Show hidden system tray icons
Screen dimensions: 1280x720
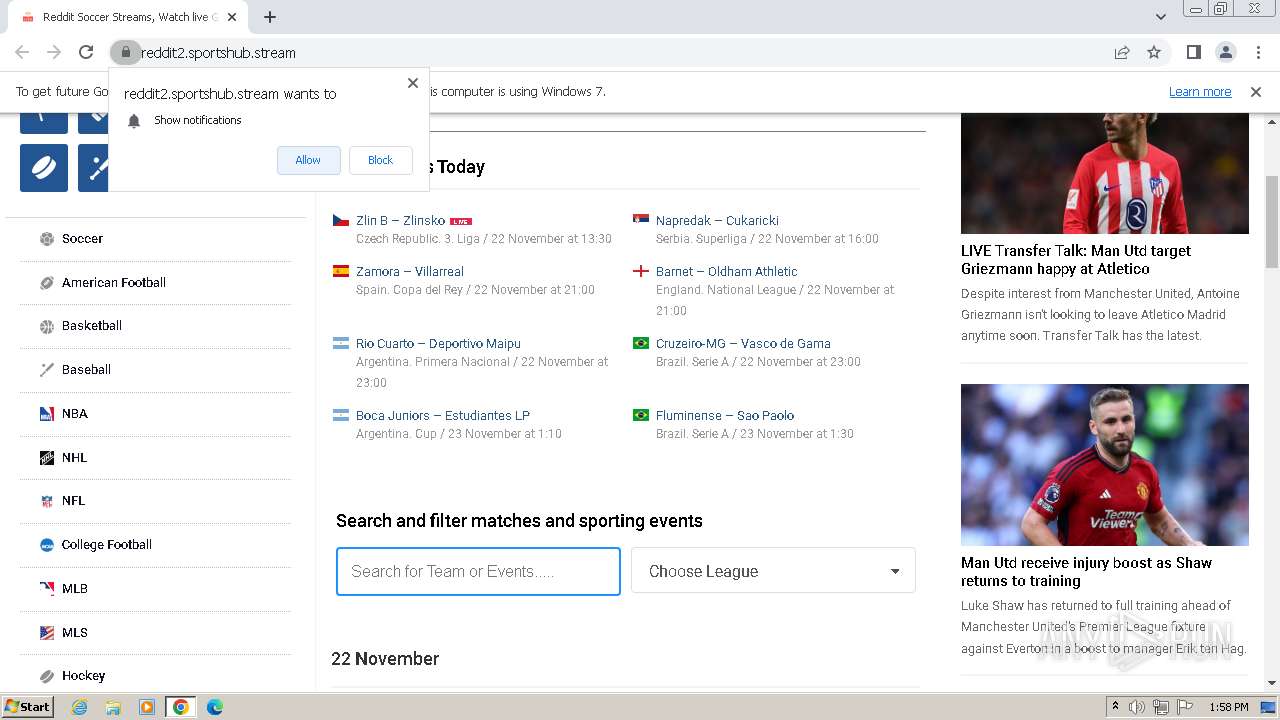tap(1115, 707)
